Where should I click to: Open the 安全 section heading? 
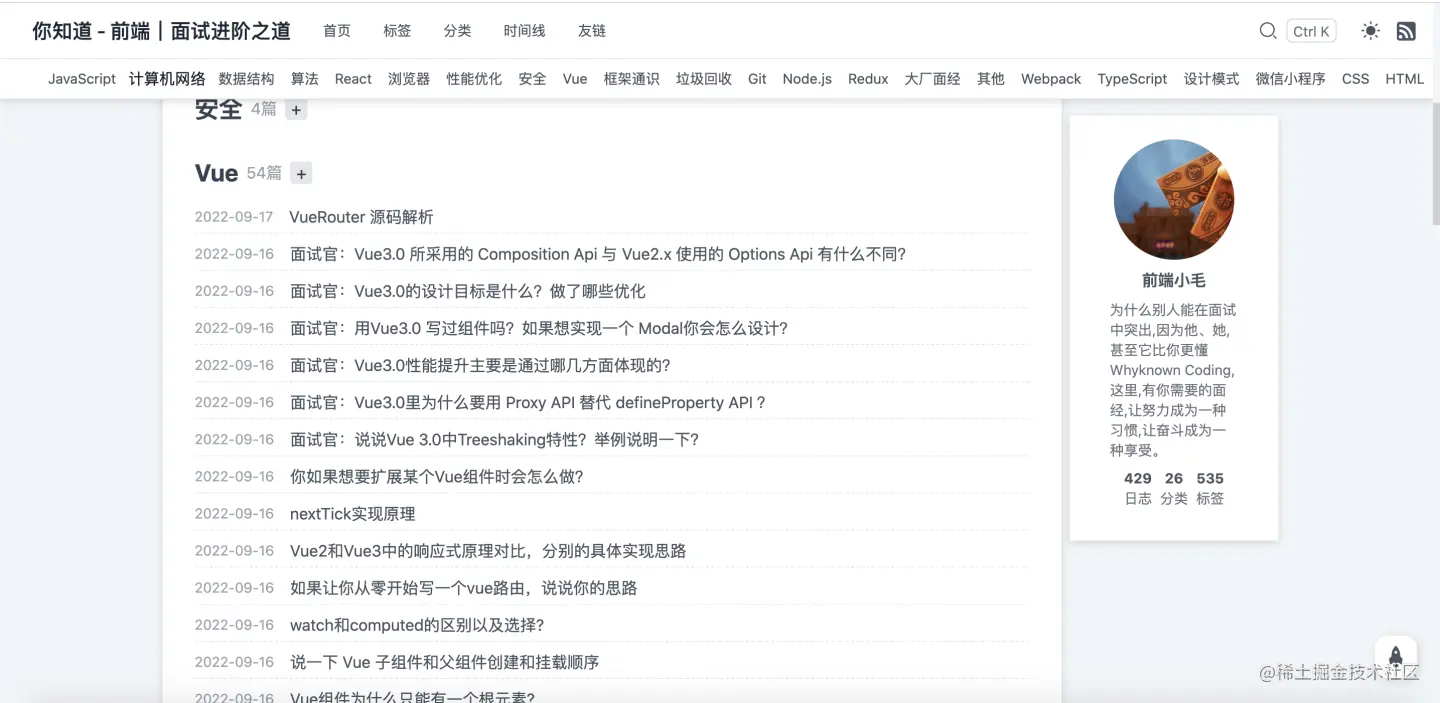(x=219, y=109)
